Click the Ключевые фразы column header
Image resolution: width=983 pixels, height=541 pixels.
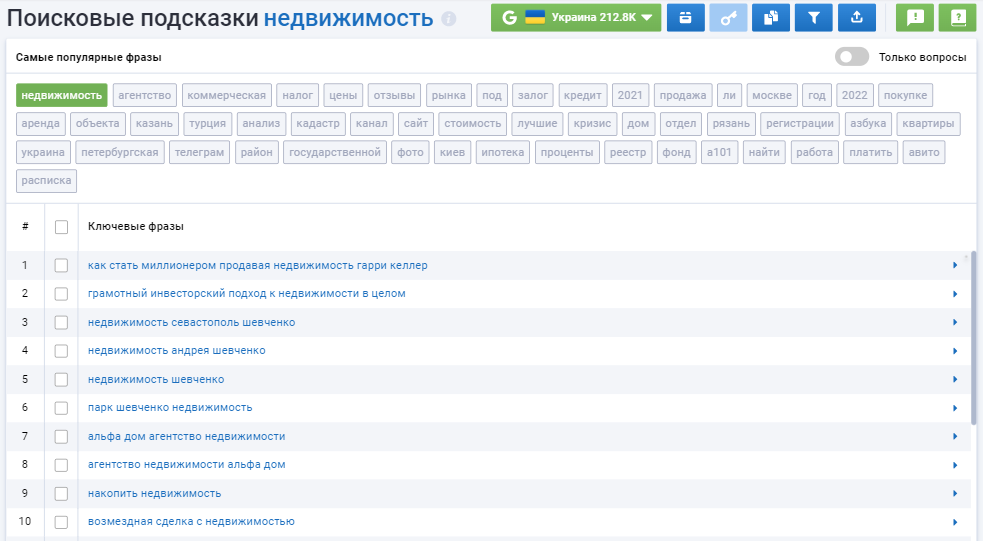coord(135,226)
